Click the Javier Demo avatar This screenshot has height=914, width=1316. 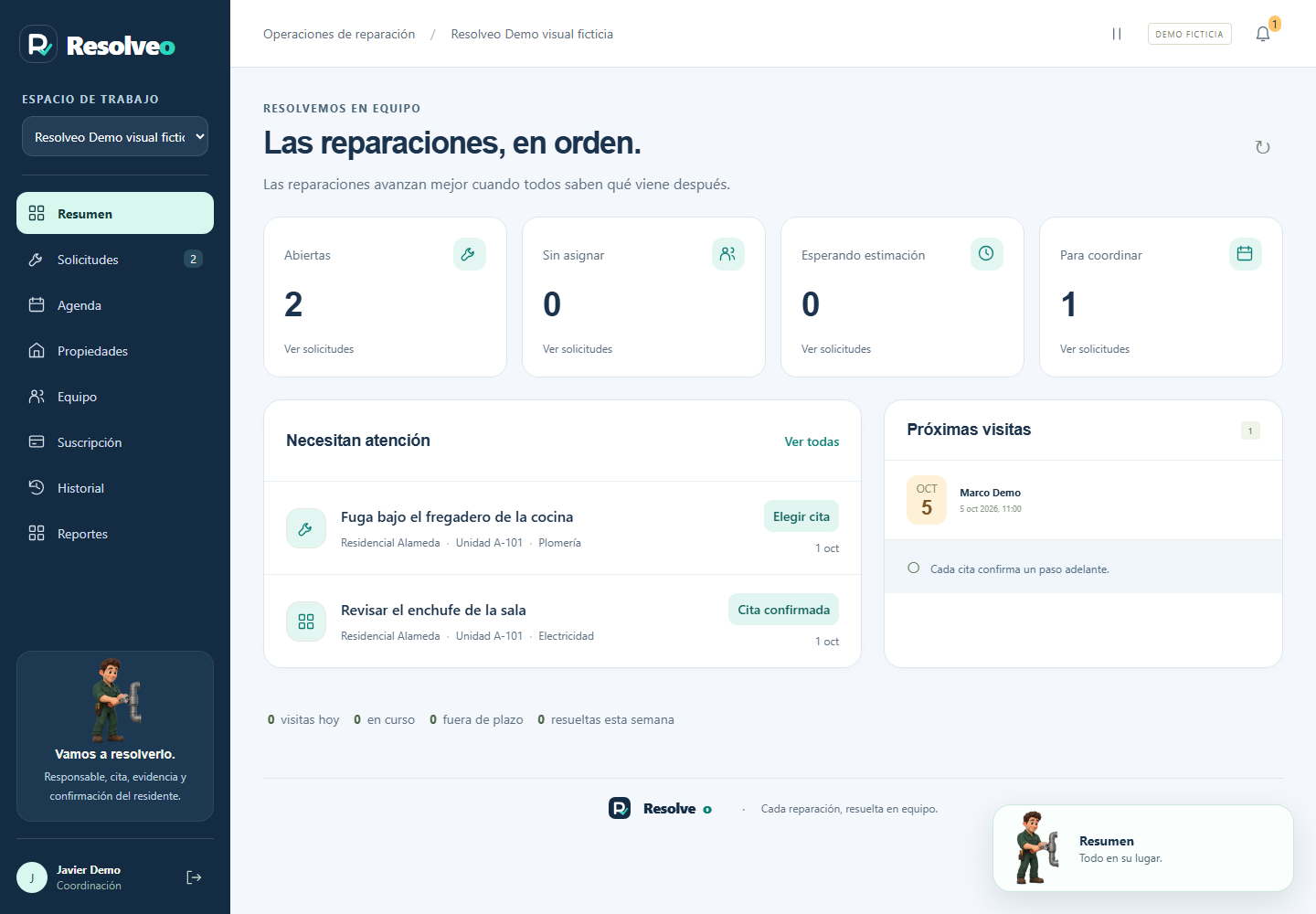(x=32, y=877)
